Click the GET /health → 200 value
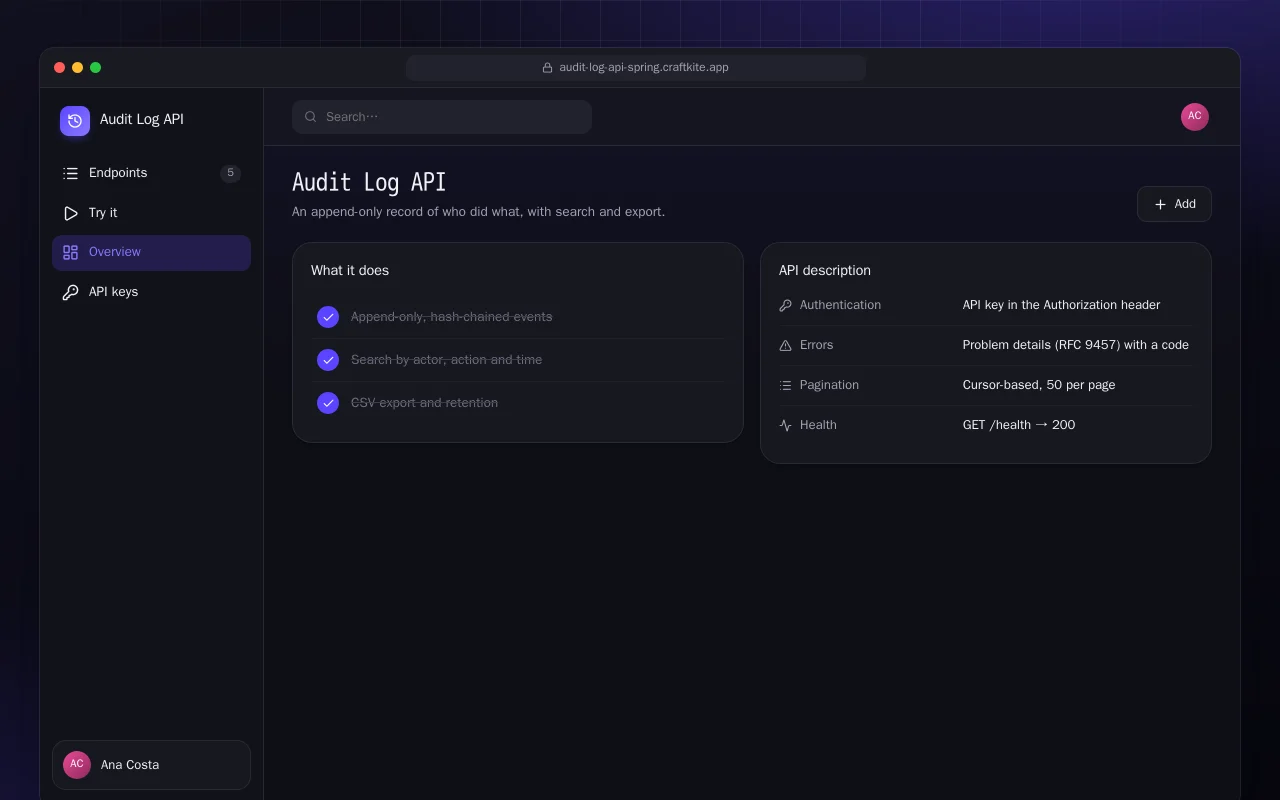The width and height of the screenshot is (1280, 800). coord(1019,425)
